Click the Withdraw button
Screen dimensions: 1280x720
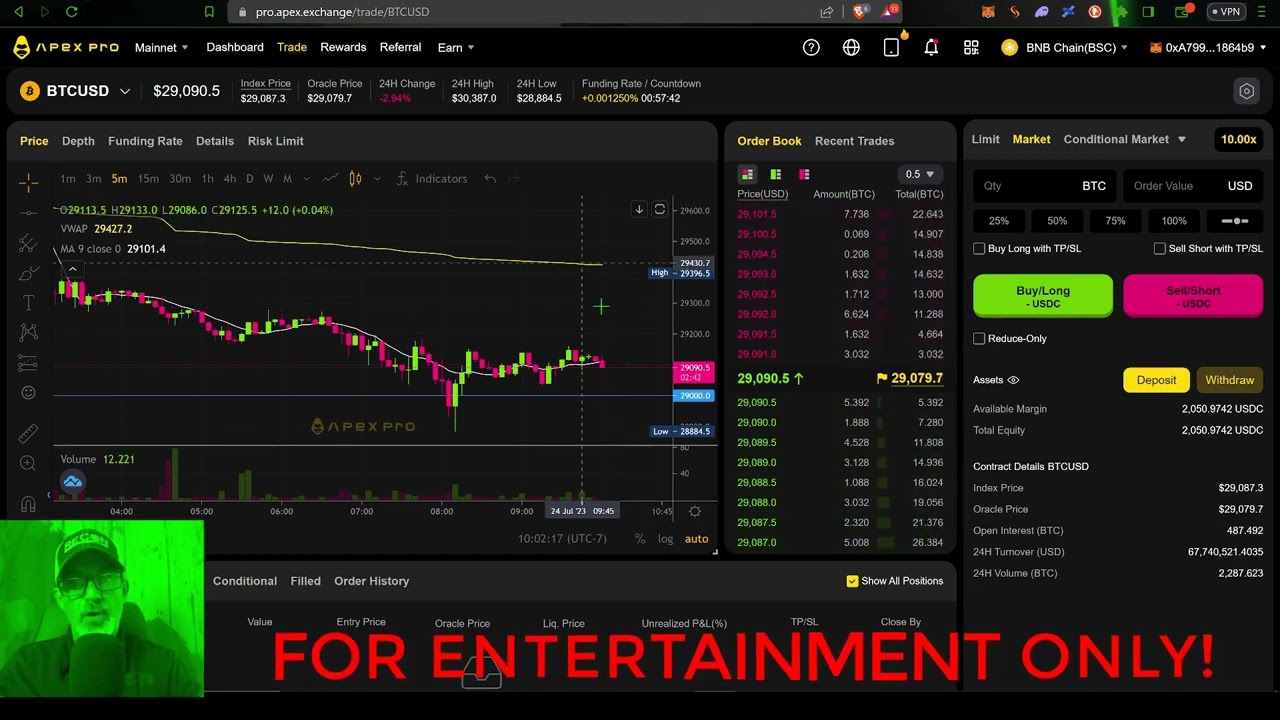pyautogui.click(x=1229, y=380)
